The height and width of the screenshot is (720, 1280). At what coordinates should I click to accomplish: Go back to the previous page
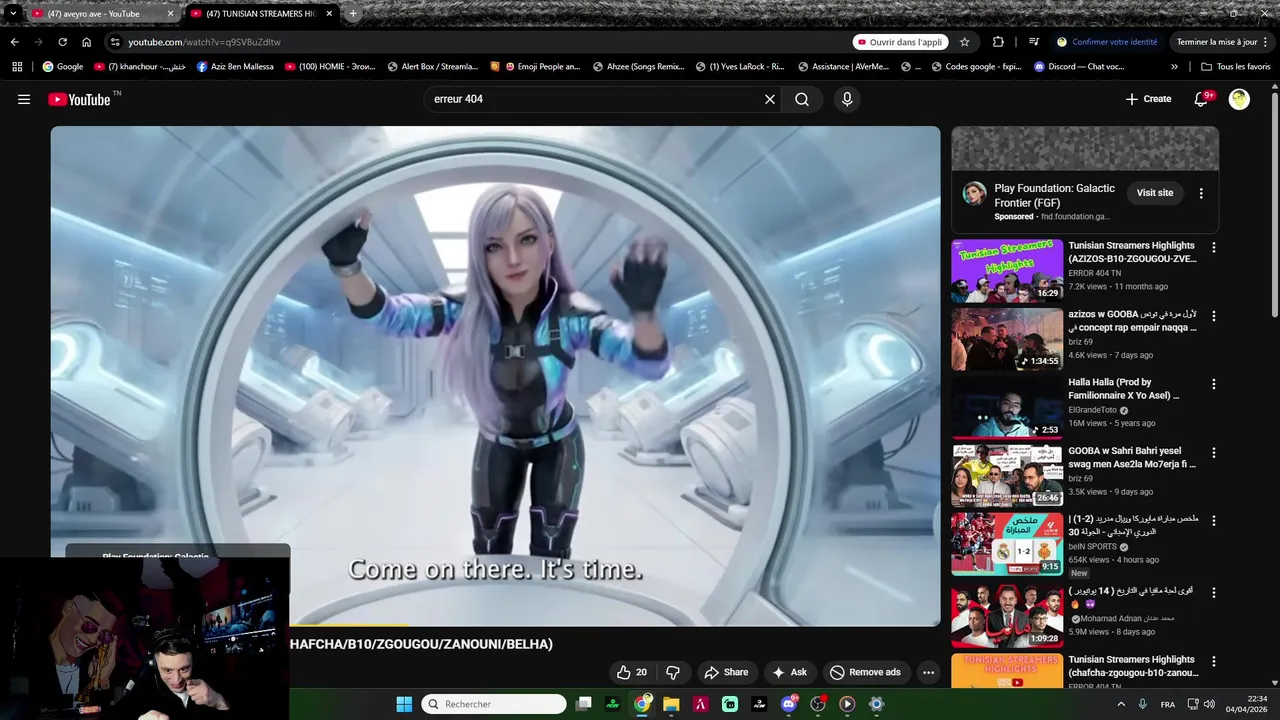[x=14, y=42]
